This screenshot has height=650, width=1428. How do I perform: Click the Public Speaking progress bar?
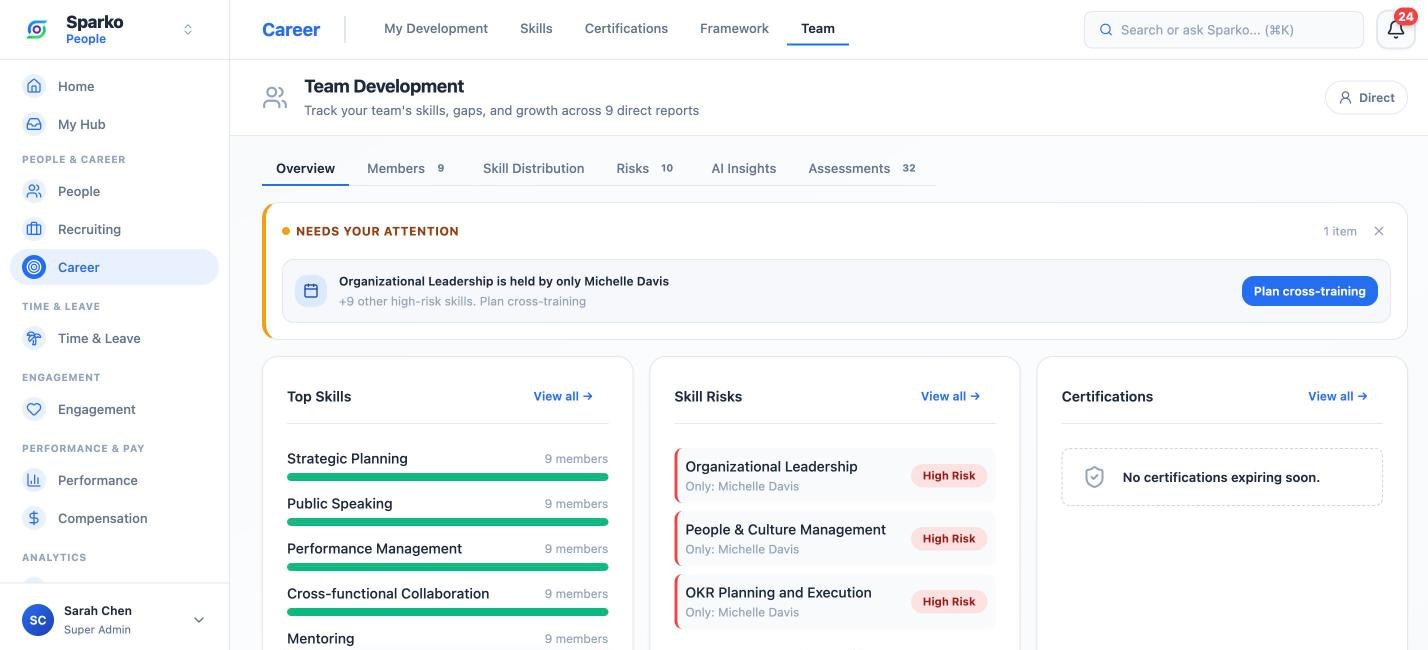coord(447,522)
